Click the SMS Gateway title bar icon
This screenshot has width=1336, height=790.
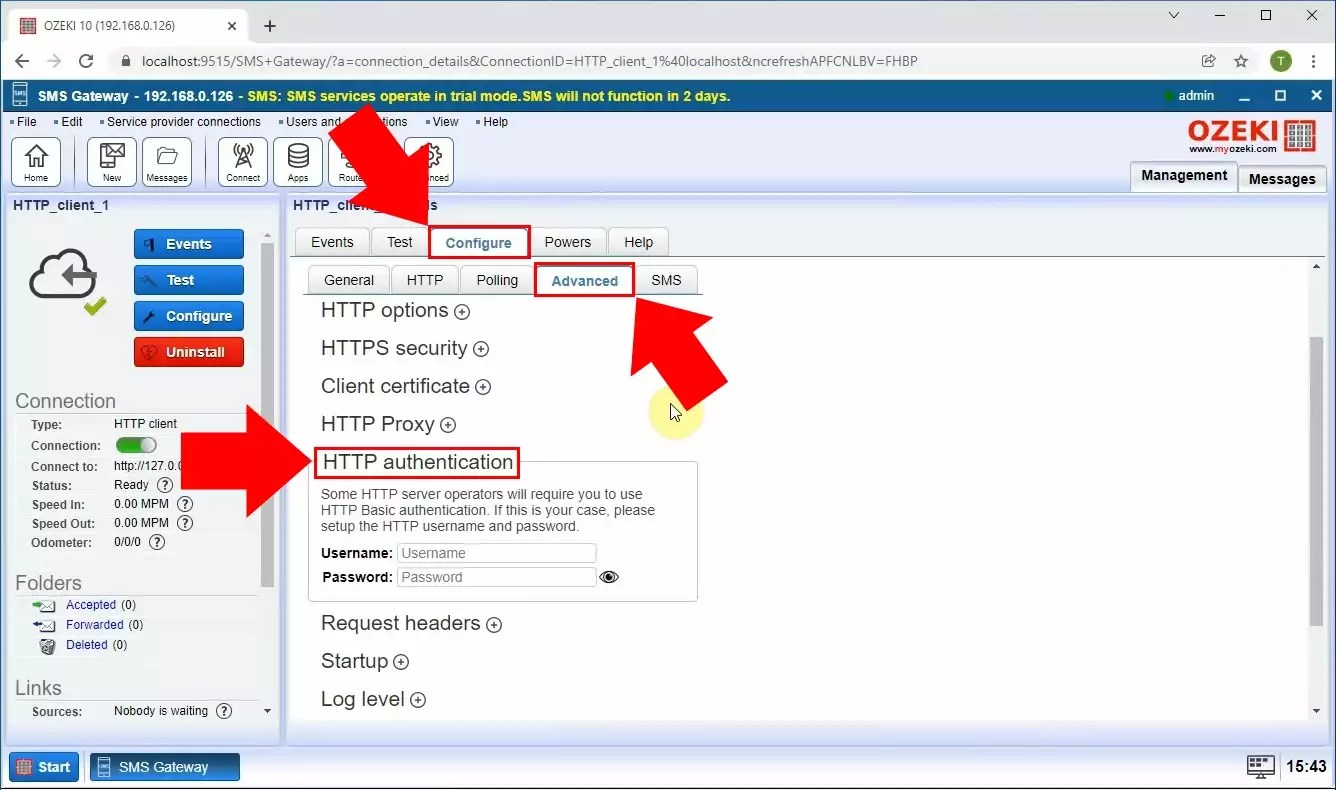click(x=19, y=96)
